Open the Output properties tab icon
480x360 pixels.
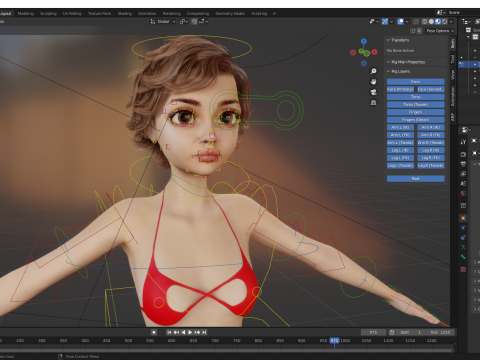[463, 164]
